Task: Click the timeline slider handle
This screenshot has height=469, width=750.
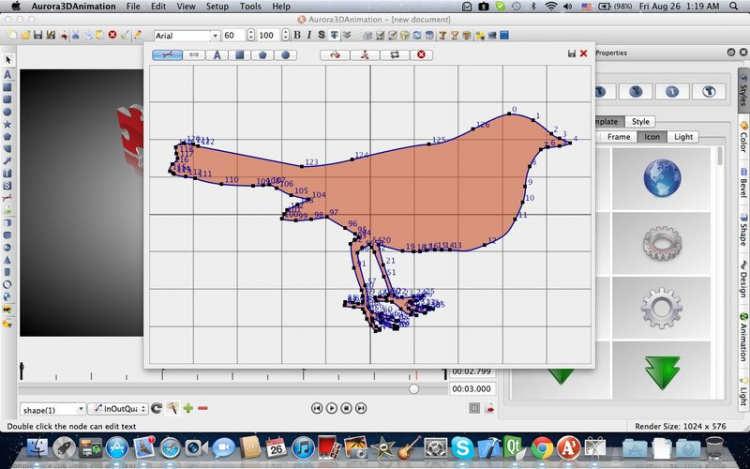Action: [414, 389]
